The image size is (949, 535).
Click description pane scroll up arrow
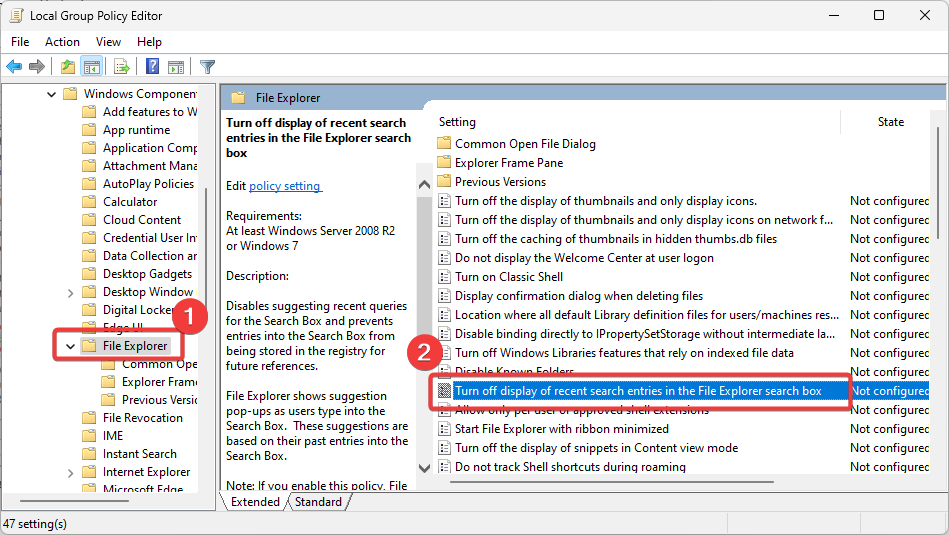pos(424,185)
